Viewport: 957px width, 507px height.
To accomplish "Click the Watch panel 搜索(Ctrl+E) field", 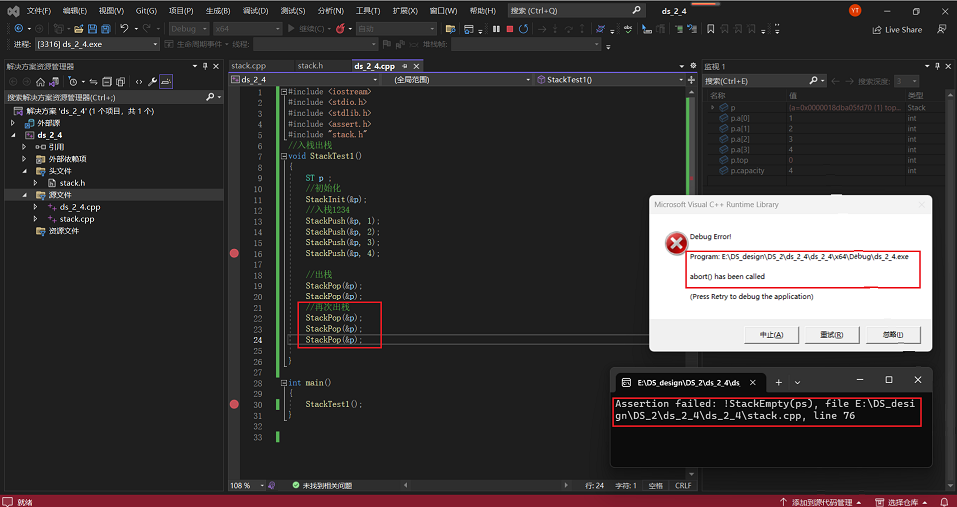I will (764, 81).
